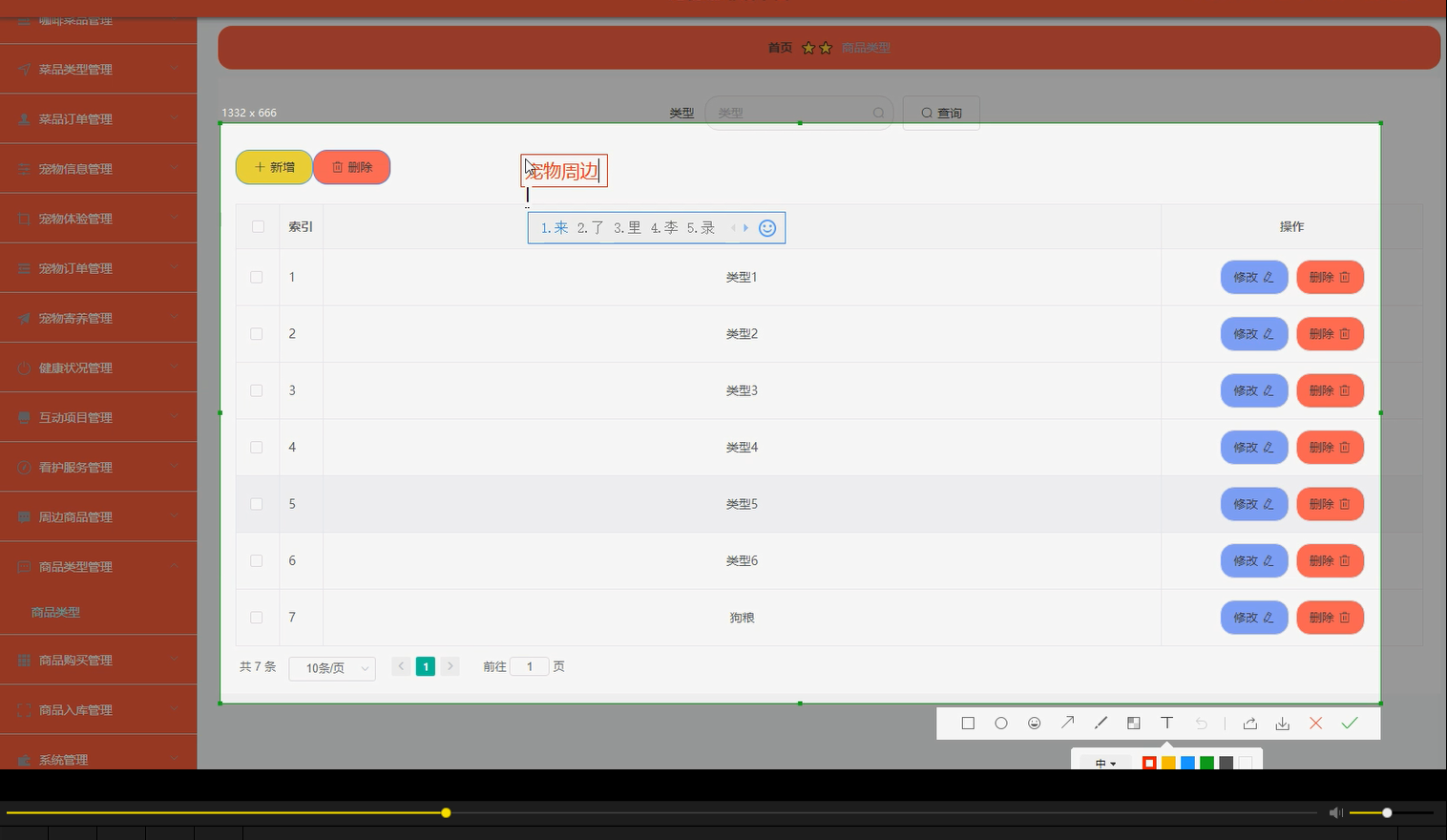Click the 类型 search input field
This screenshot has height=840, width=1447.
pos(800,113)
